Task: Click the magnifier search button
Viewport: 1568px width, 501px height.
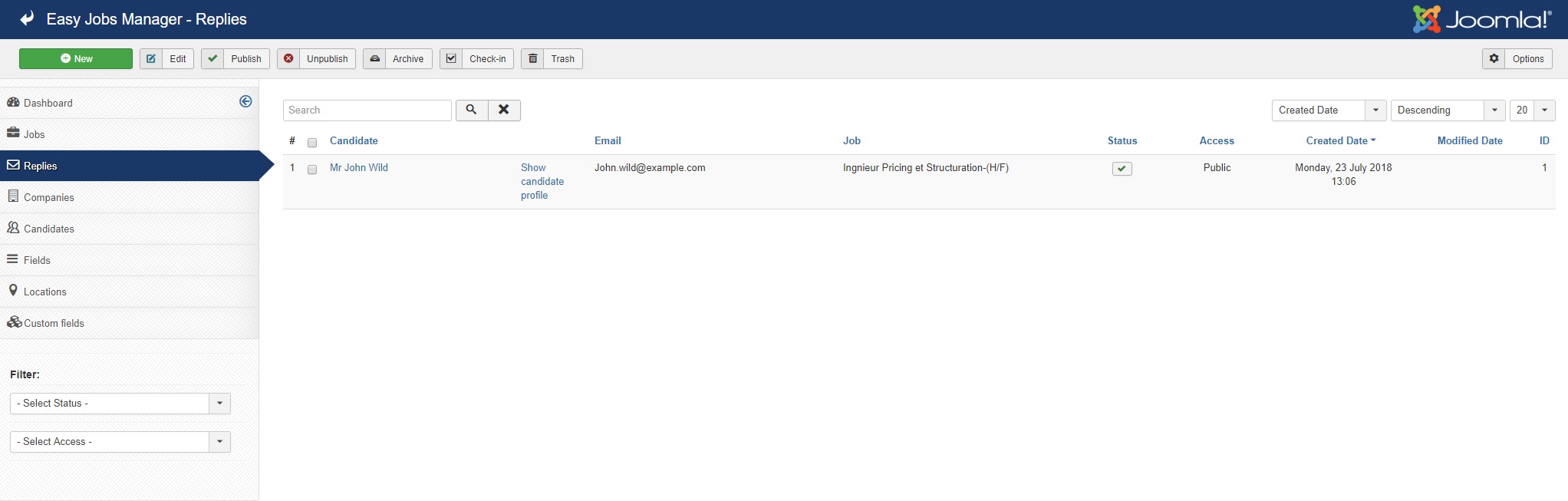Action: pyautogui.click(x=472, y=110)
